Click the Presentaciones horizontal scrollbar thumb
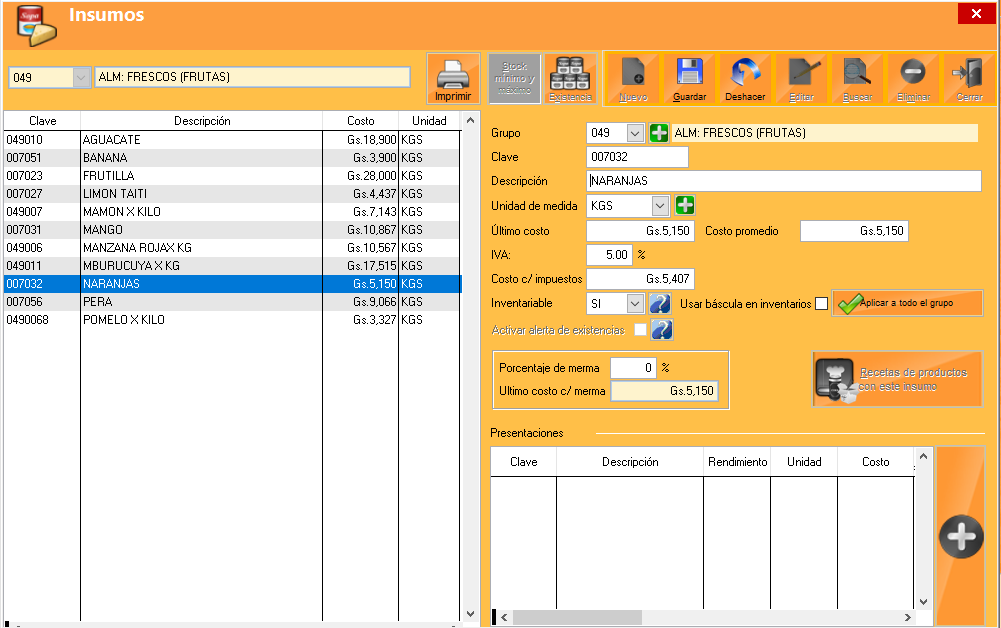Image resolution: width=1001 pixels, height=628 pixels. 577,617
